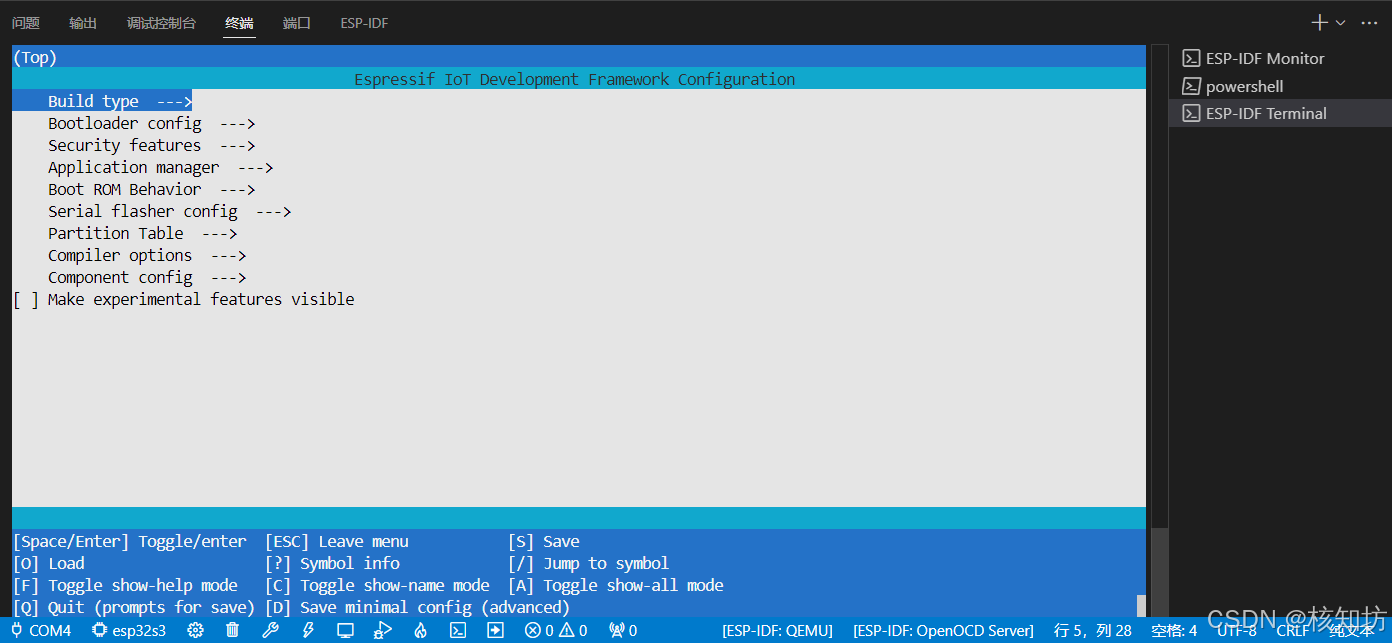Click the [ESC] Leave menu hint

click(x=337, y=541)
